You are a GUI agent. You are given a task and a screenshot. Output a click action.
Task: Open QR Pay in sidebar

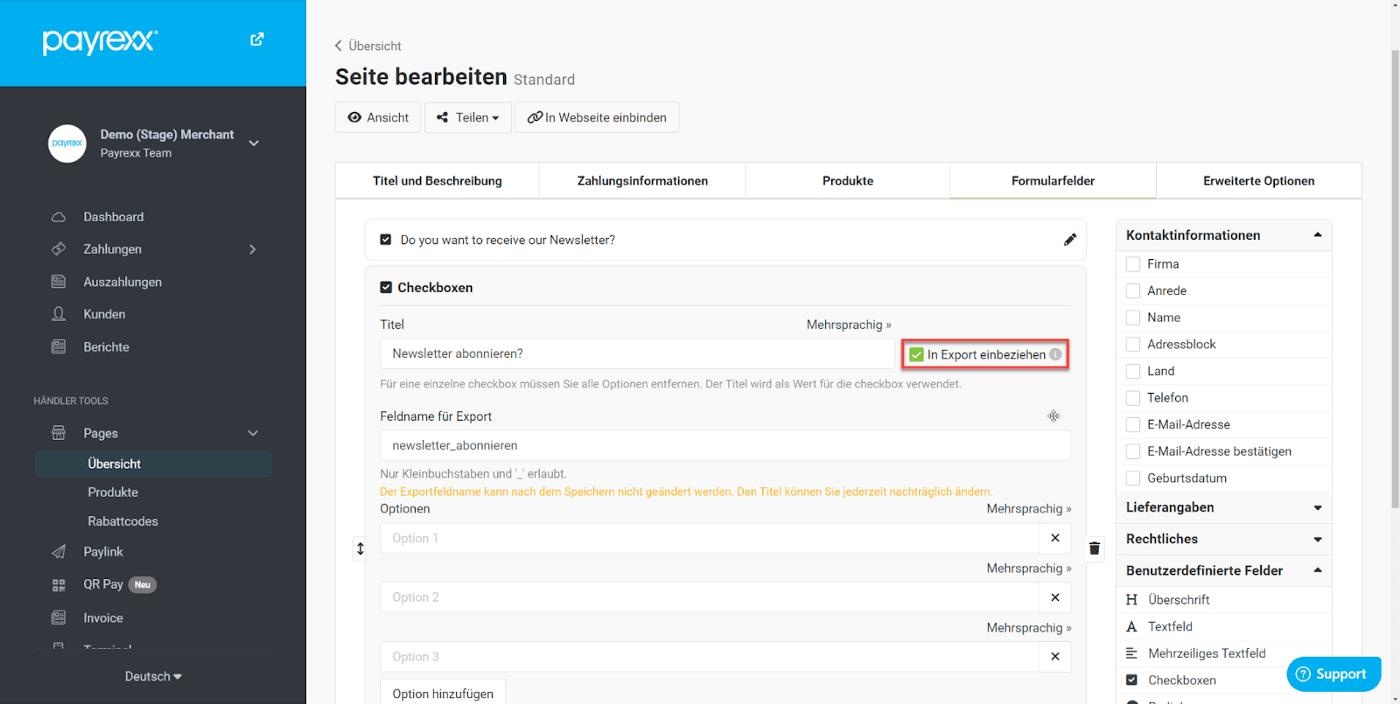click(x=103, y=584)
